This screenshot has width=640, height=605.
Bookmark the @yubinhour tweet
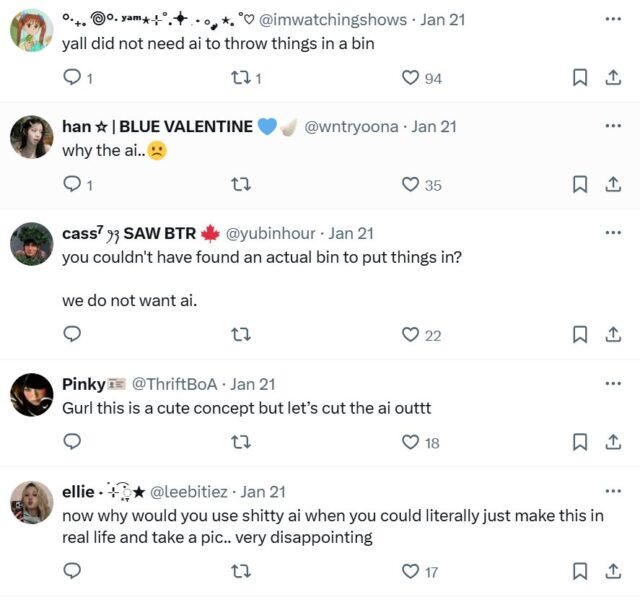579,335
